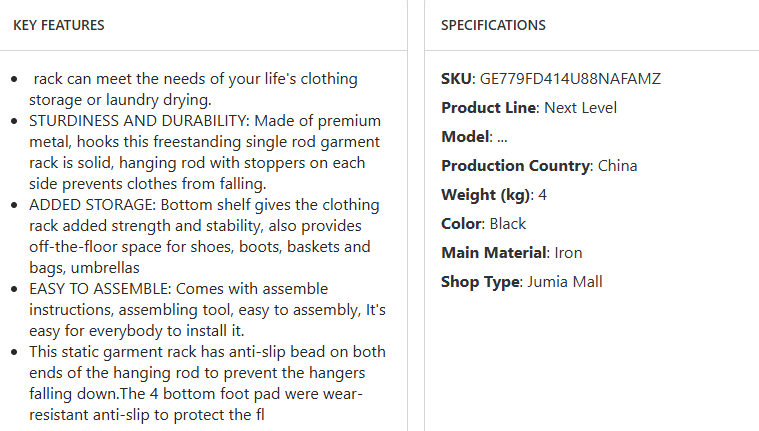Click the "This static garment rack" paragraph
The width and height of the screenshot is (759, 431).
point(205,383)
